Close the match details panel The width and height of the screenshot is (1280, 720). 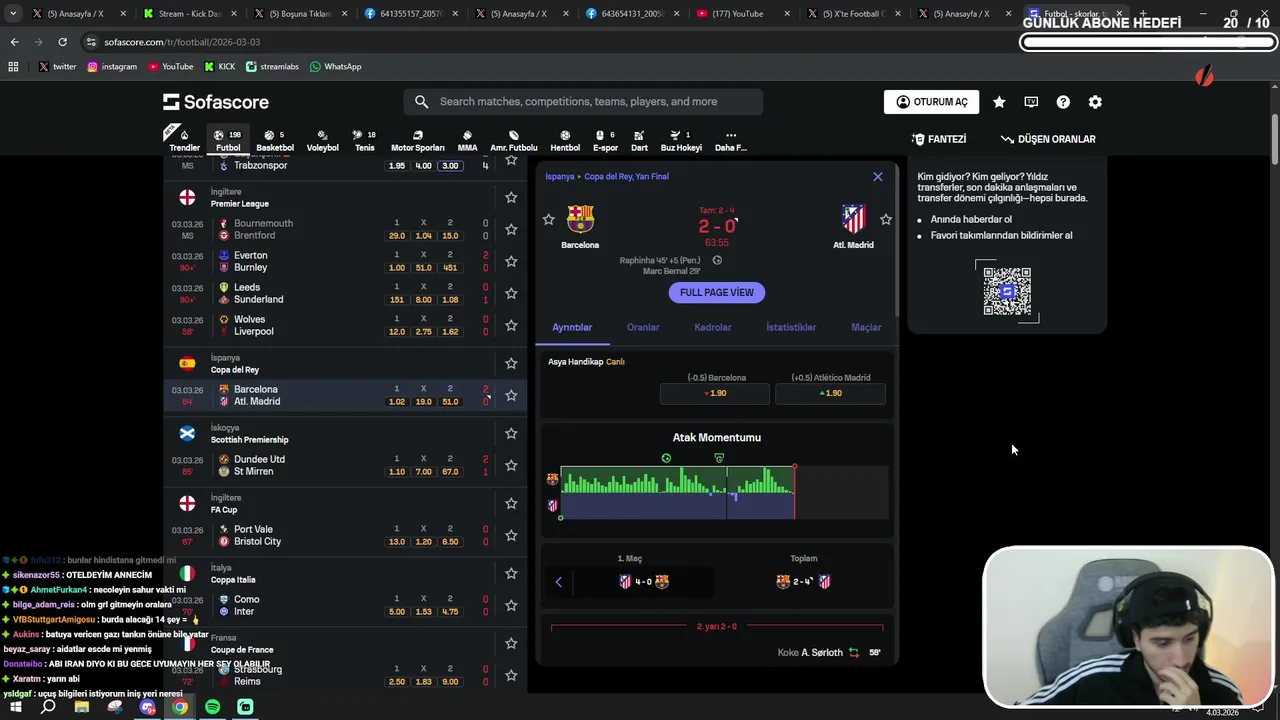pos(878,177)
